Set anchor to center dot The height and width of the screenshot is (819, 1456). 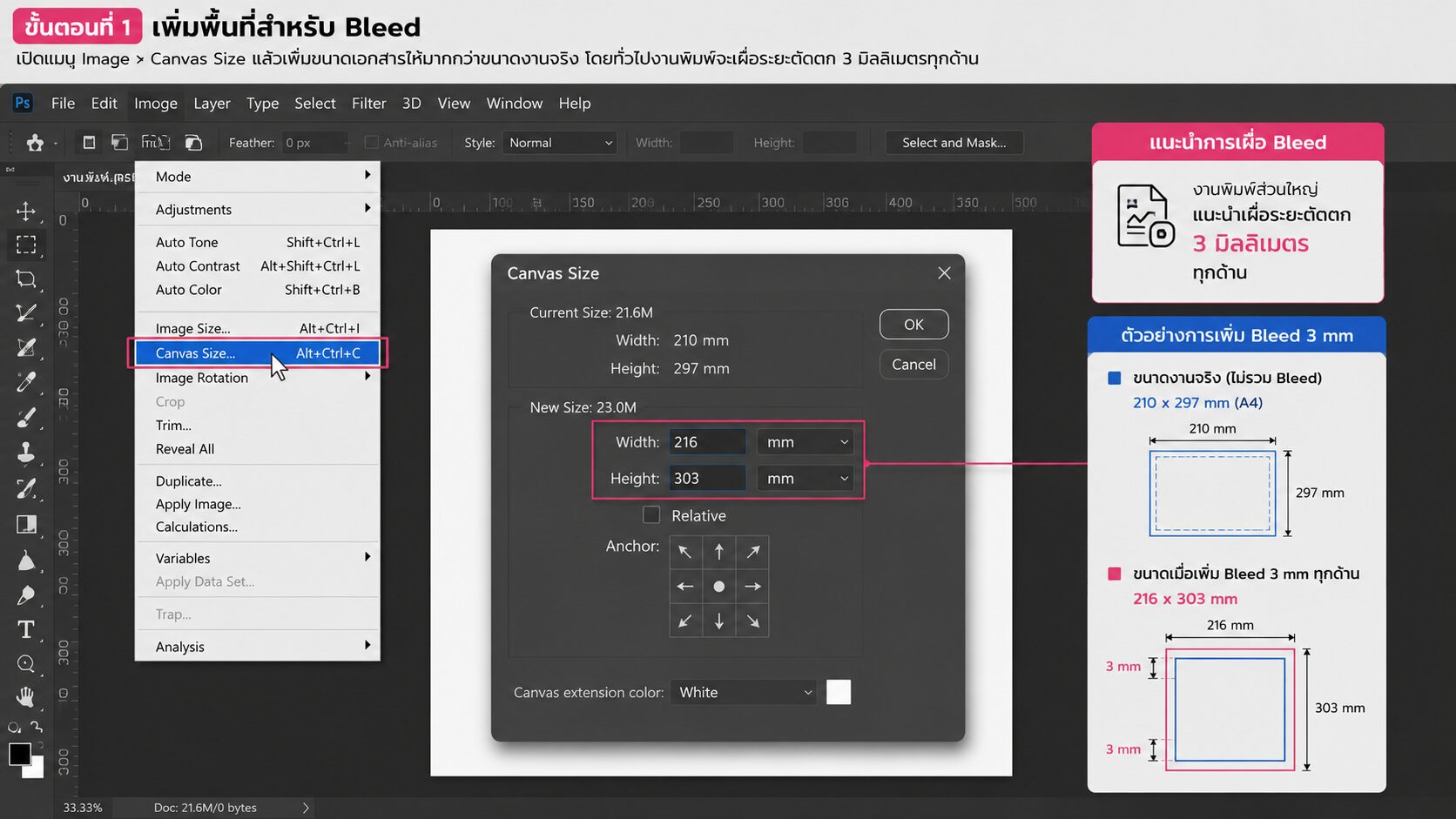718,587
